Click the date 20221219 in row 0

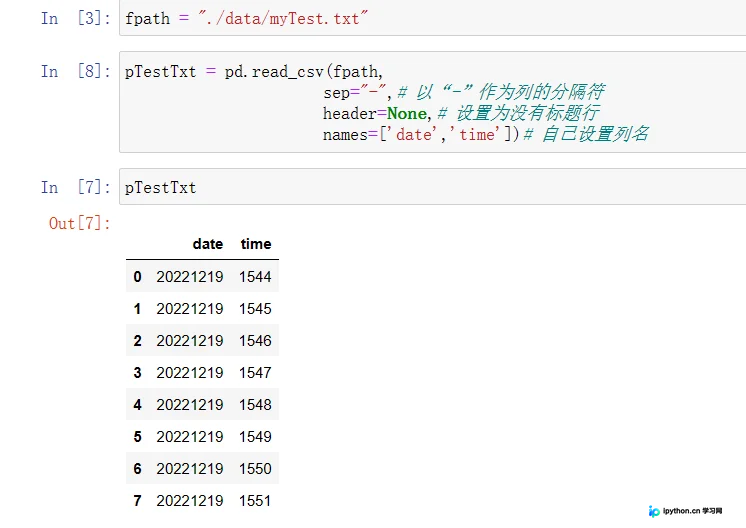pyautogui.click(x=190, y=277)
